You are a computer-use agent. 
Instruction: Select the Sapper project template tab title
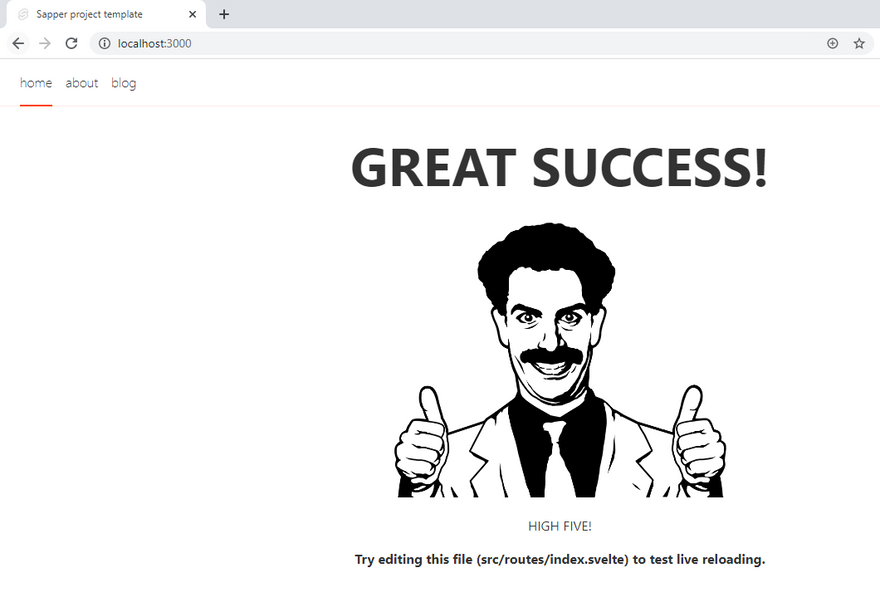pos(89,14)
